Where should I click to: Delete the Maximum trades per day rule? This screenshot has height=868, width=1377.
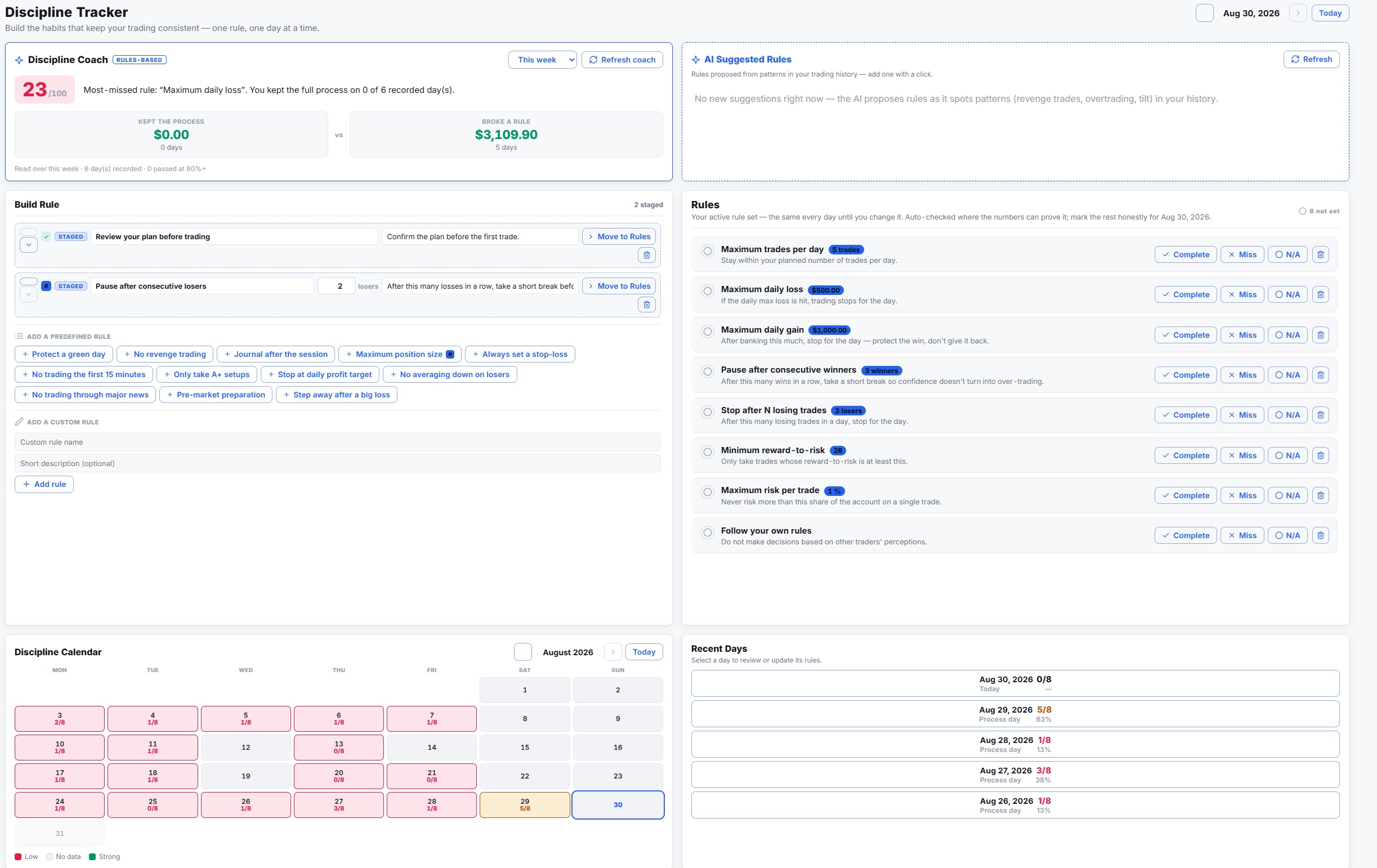pos(1320,254)
